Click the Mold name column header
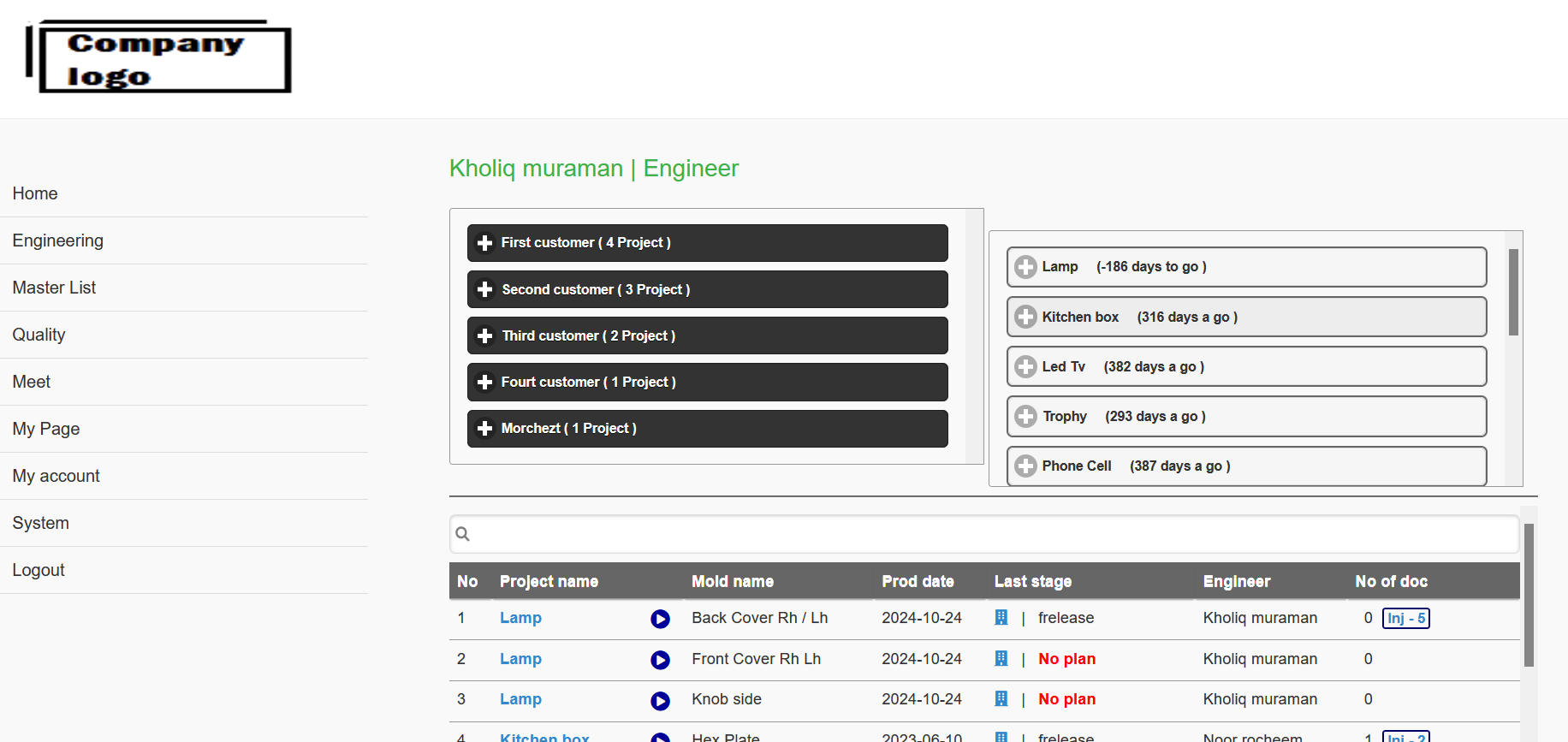 point(733,581)
